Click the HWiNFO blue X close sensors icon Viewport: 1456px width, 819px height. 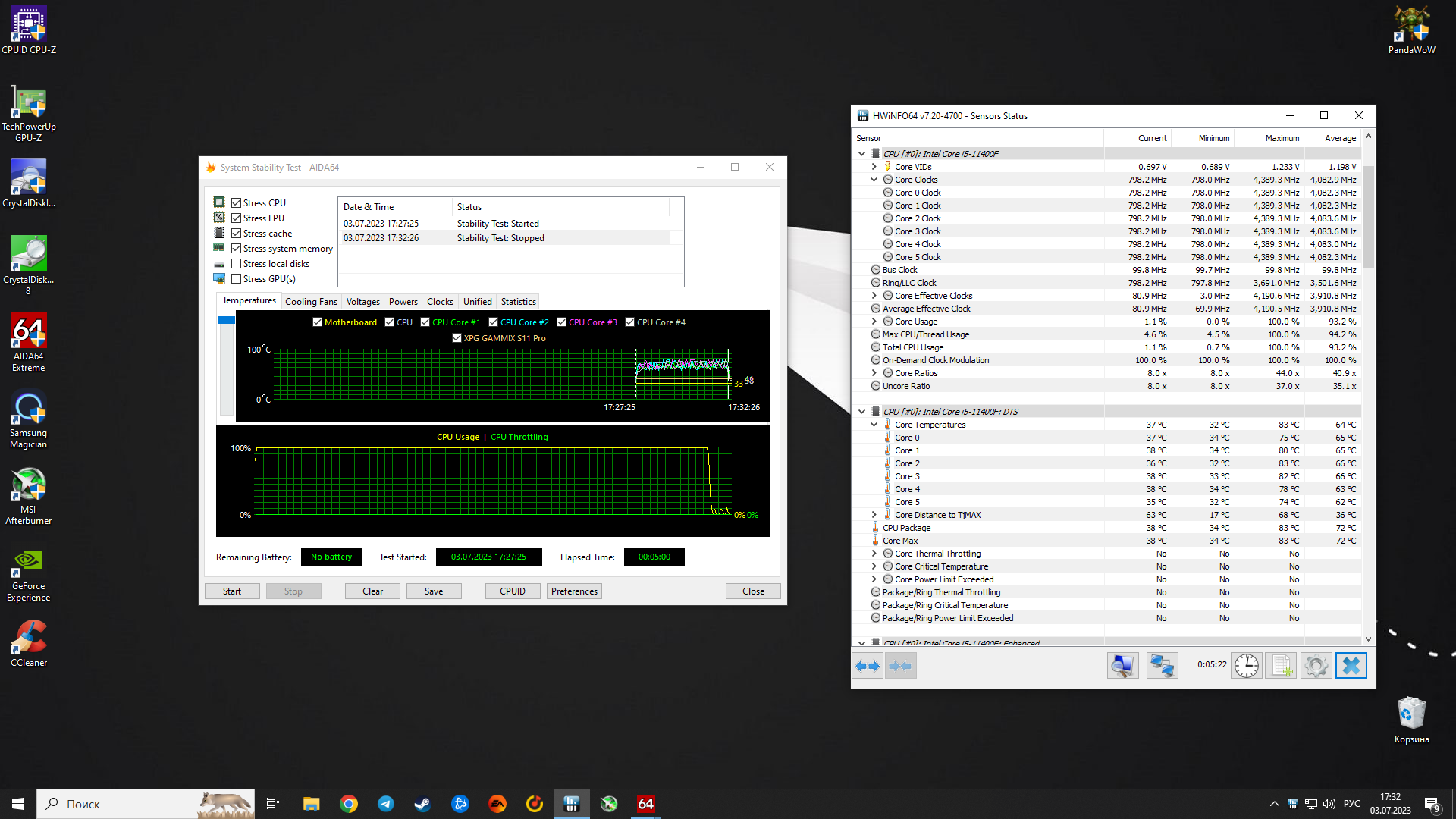click(x=1351, y=666)
